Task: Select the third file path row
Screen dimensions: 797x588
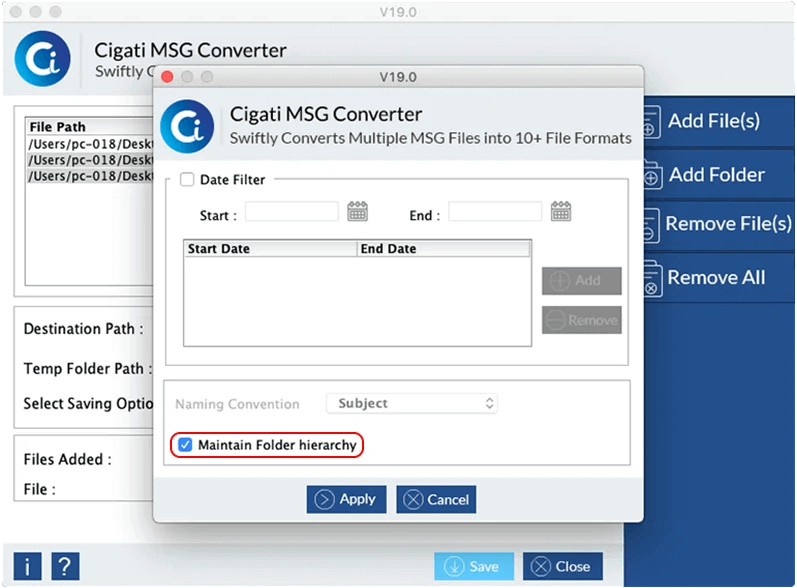Action: 90,176
